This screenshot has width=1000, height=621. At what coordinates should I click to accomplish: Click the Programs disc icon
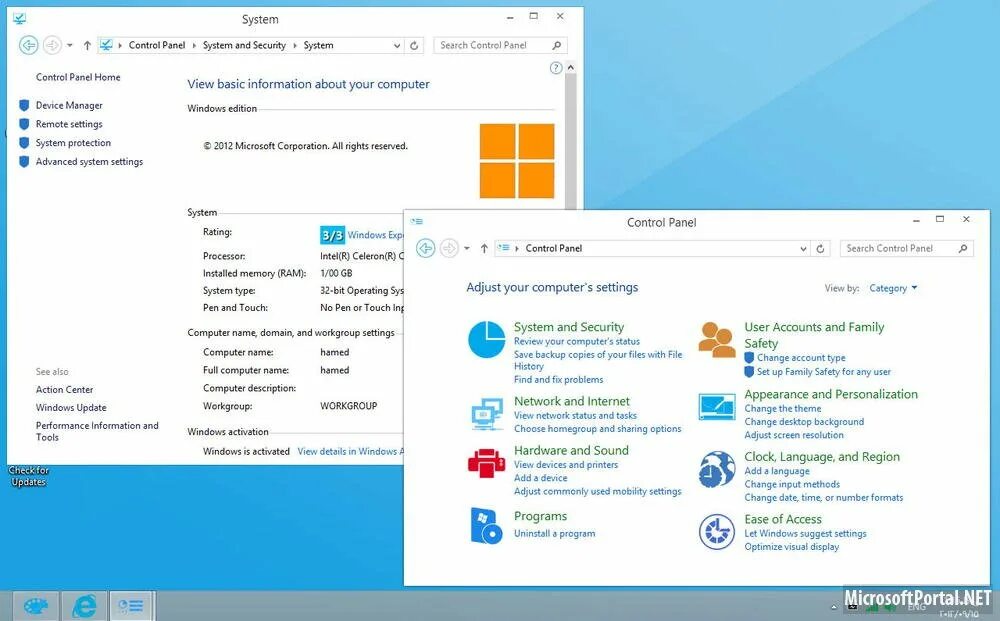pos(487,526)
